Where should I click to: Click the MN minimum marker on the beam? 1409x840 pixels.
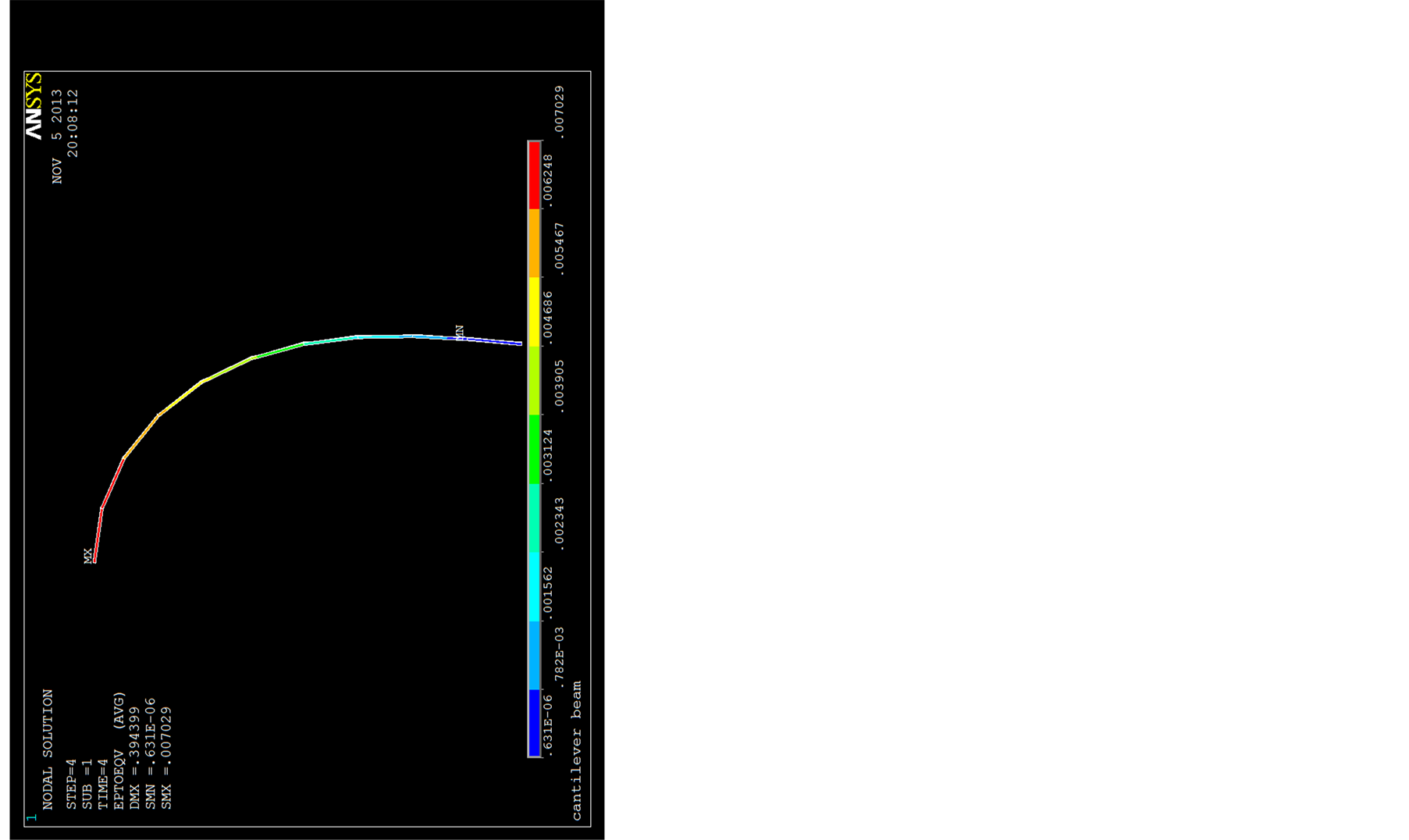point(460,332)
